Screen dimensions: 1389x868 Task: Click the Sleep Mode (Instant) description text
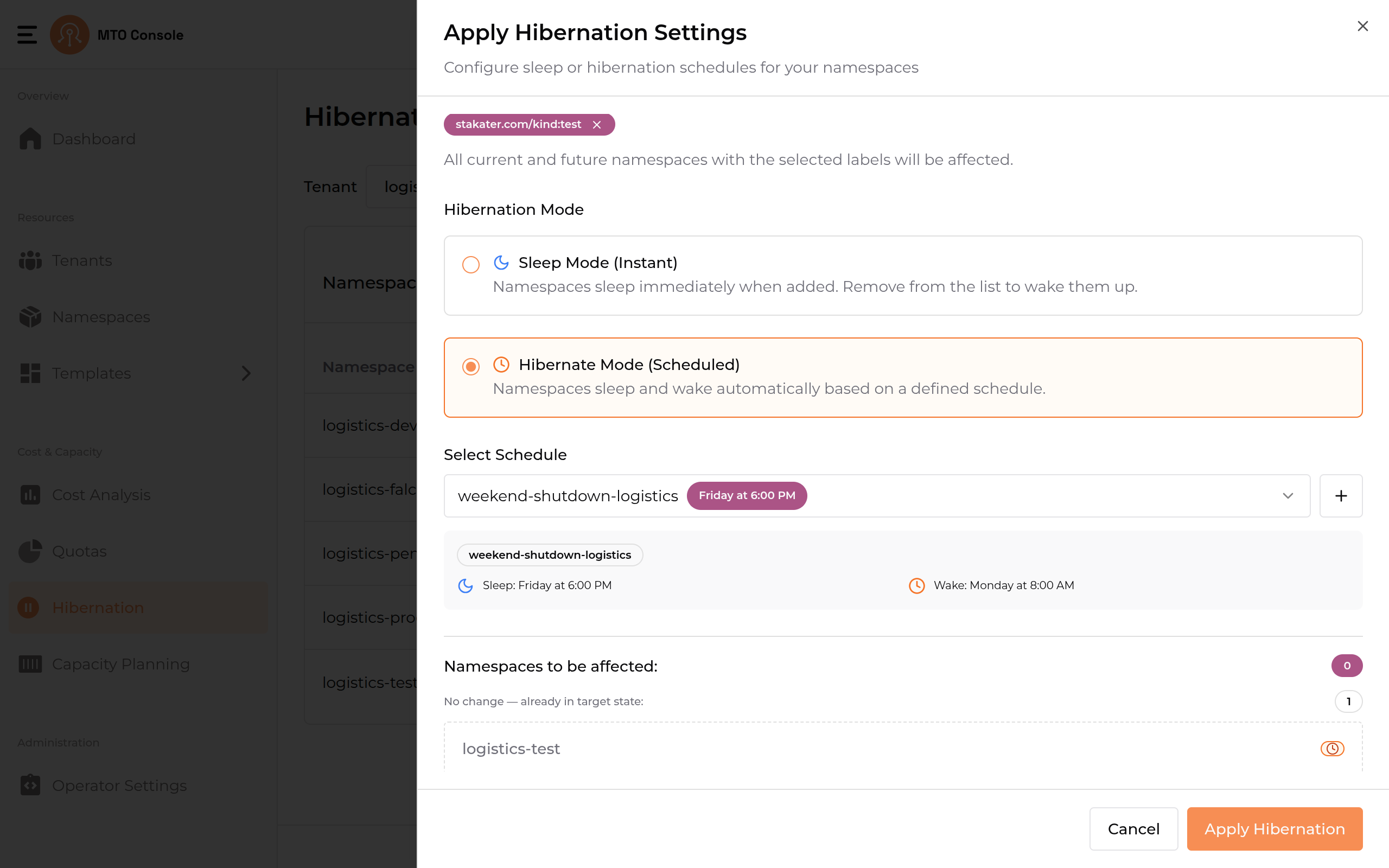[x=815, y=286]
